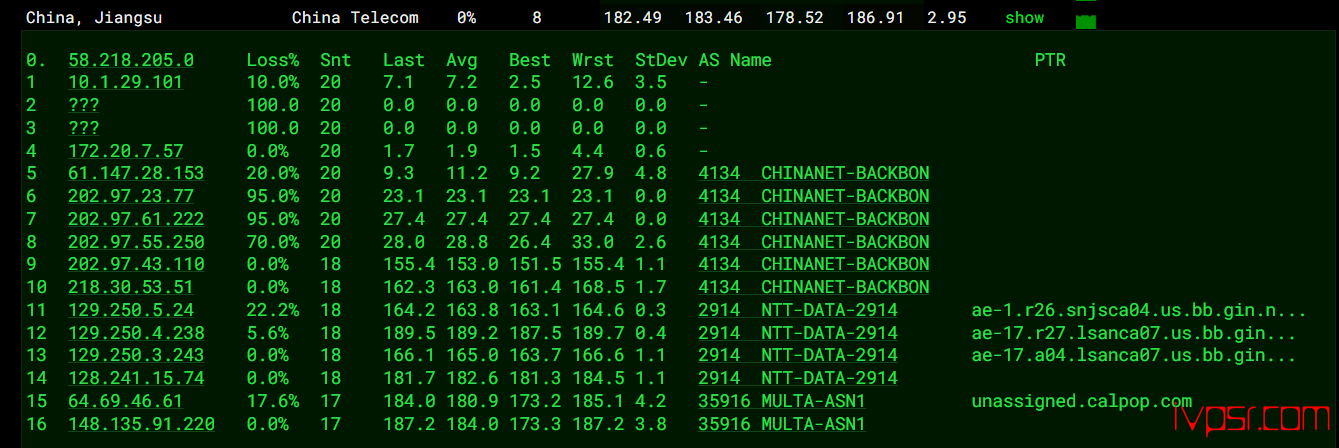The width and height of the screenshot is (1339, 448).
Task: Select PTR unassigned.calpop.com
Action: point(1082,401)
